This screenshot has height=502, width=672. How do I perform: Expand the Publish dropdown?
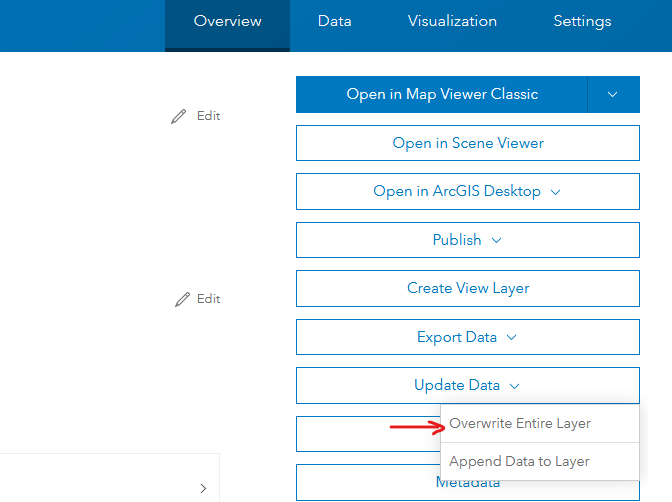[468, 240]
